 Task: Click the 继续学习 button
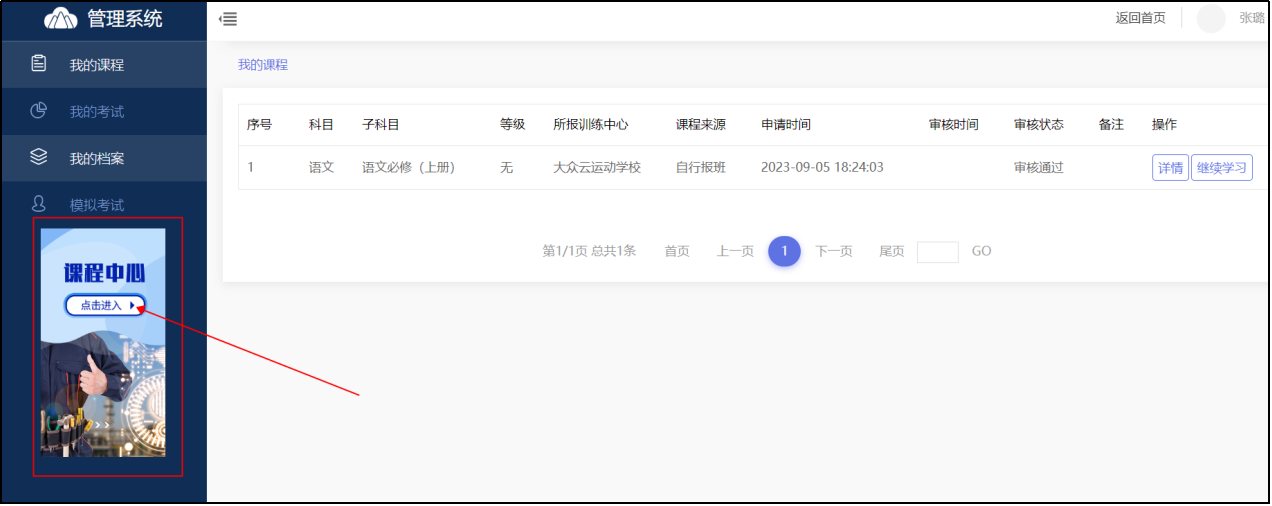[x=1222, y=168]
